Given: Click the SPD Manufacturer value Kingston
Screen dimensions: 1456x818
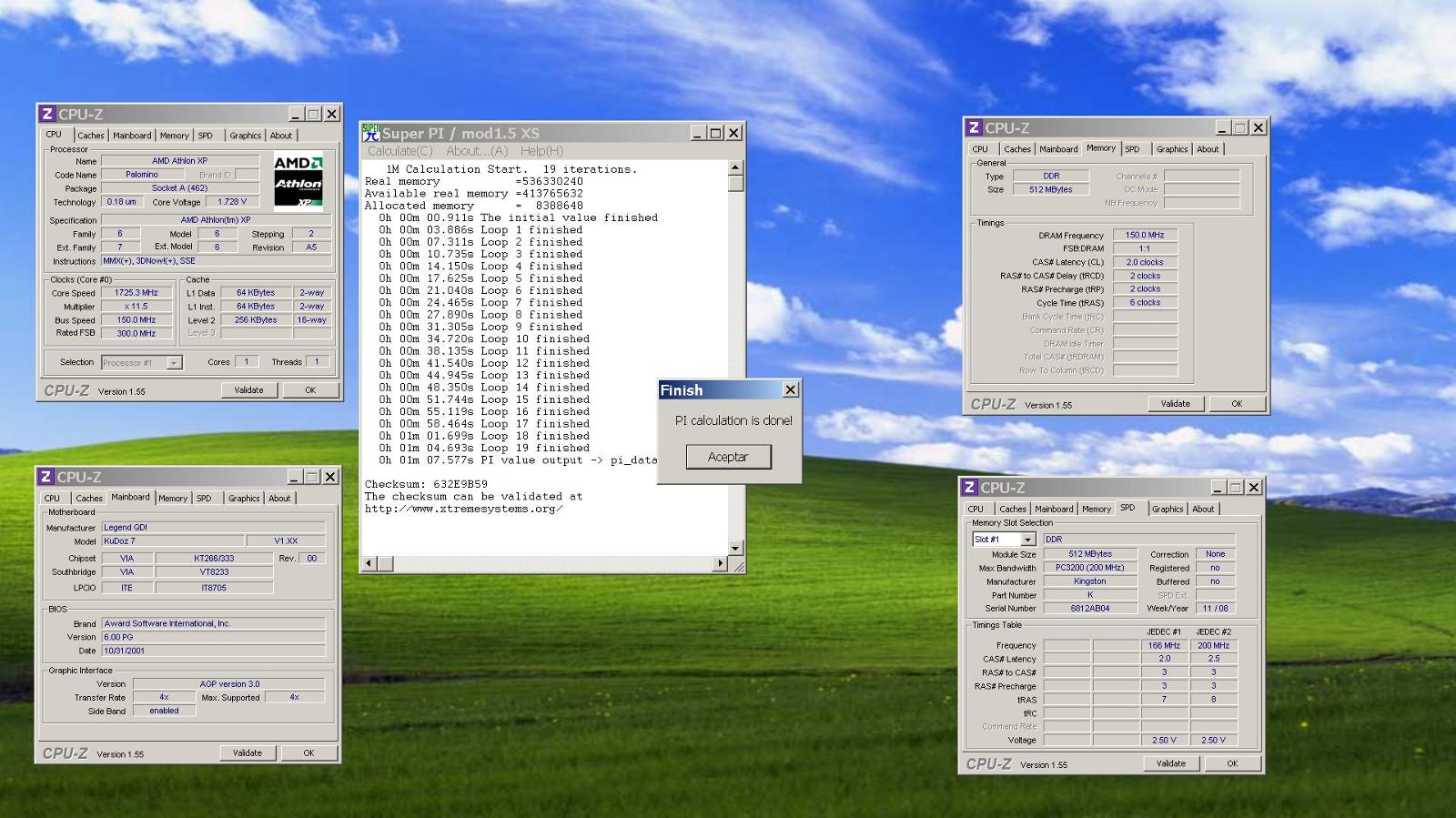Looking at the screenshot, I should pos(1090,581).
